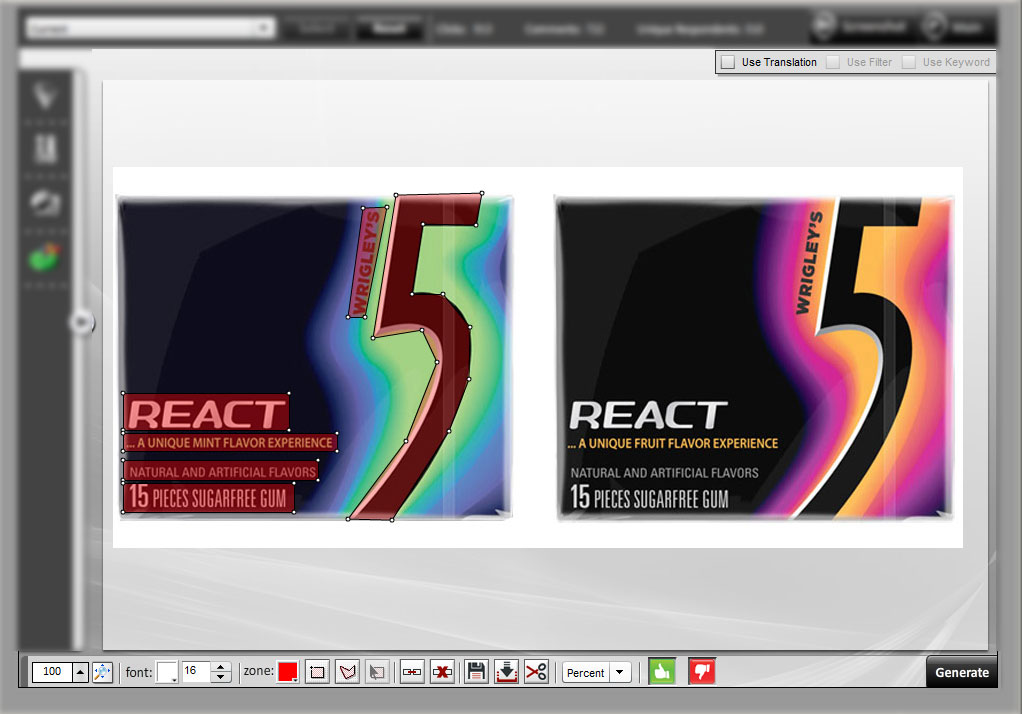Click the floppy disk save icon
This screenshot has width=1022, height=714.
tap(477, 672)
